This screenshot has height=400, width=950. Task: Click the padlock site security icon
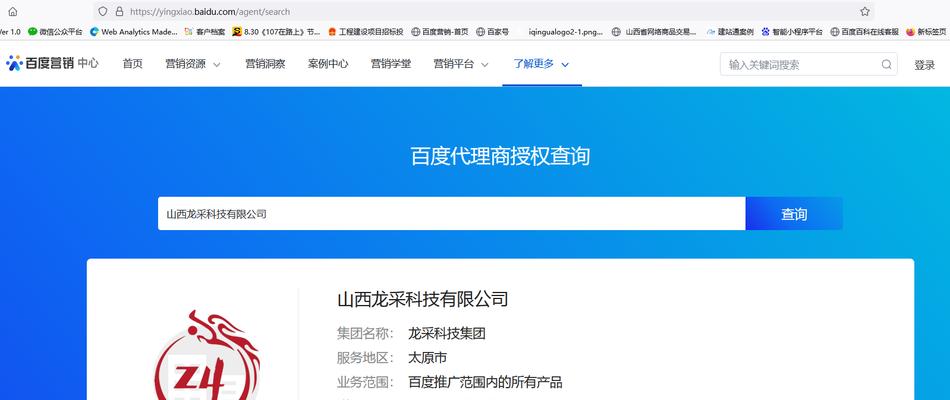pyautogui.click(x=119, y=12)
